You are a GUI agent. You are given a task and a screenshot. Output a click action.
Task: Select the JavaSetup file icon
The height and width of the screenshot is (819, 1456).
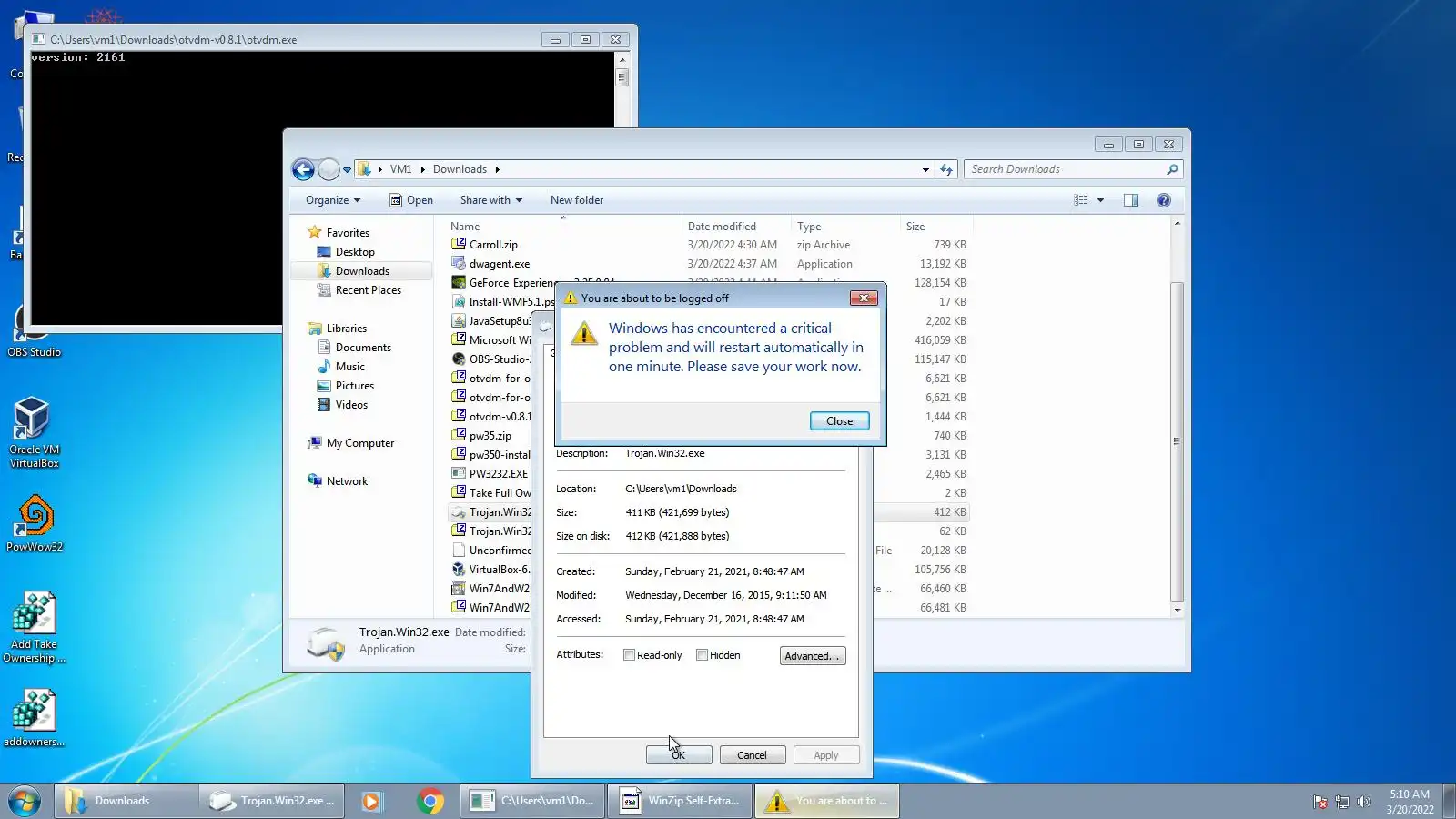click(x=459, y=320)
